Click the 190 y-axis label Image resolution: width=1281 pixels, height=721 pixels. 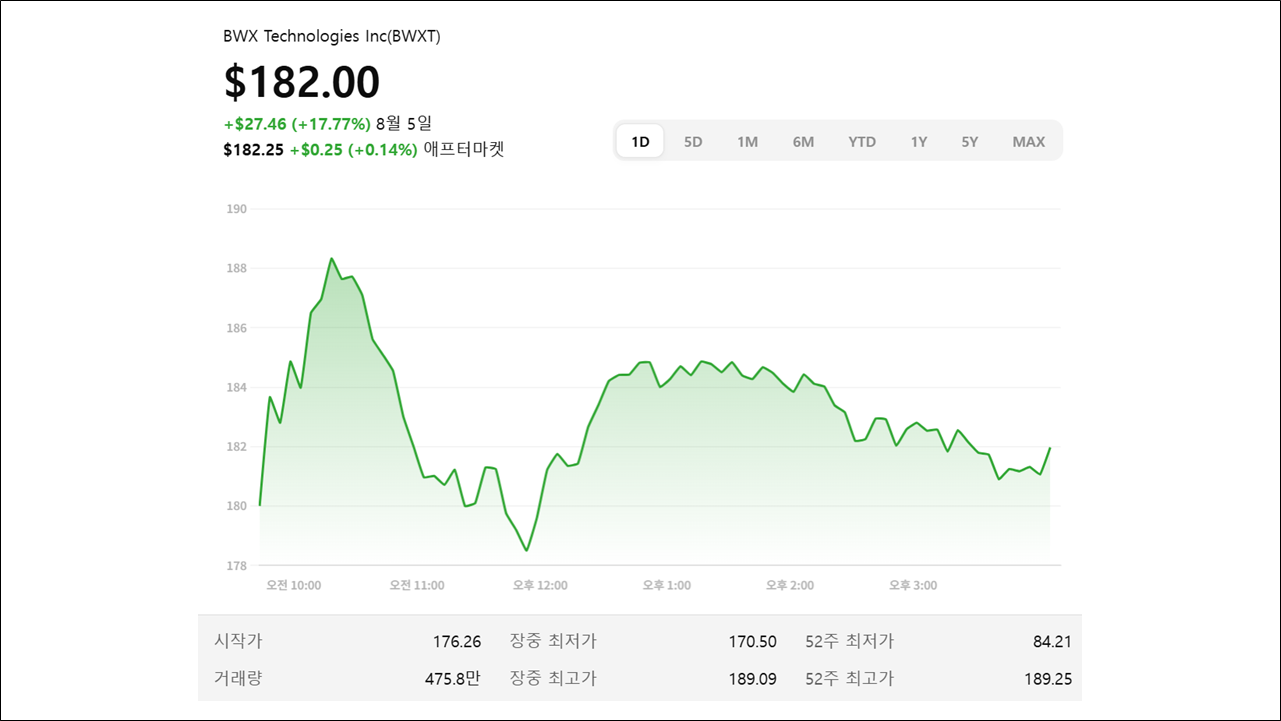coord(236,209)
